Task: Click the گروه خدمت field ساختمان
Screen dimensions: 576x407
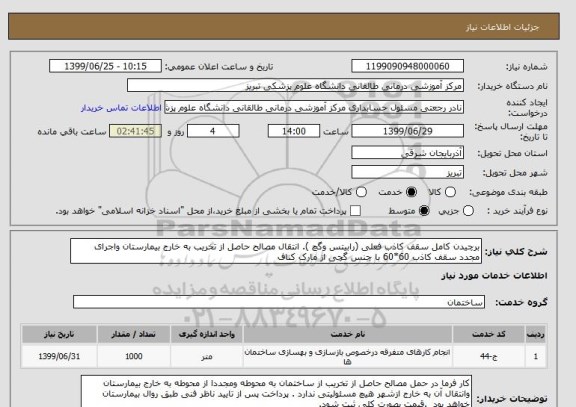Action: pos(279,302)
